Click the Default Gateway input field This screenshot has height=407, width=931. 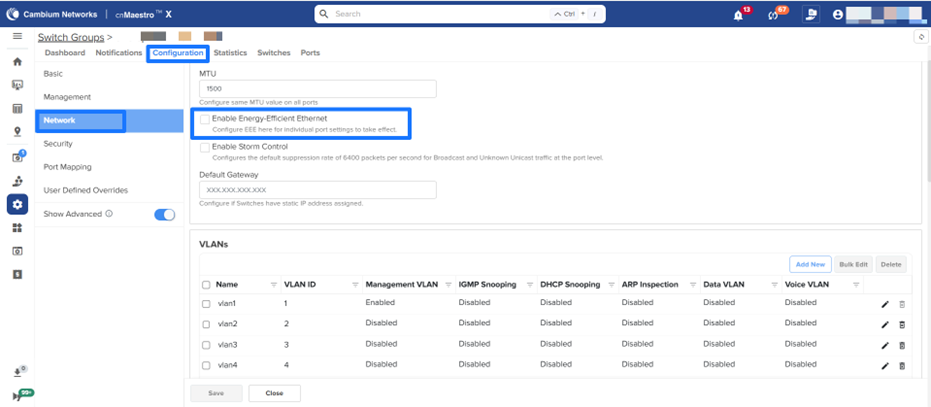pos(318,190)
